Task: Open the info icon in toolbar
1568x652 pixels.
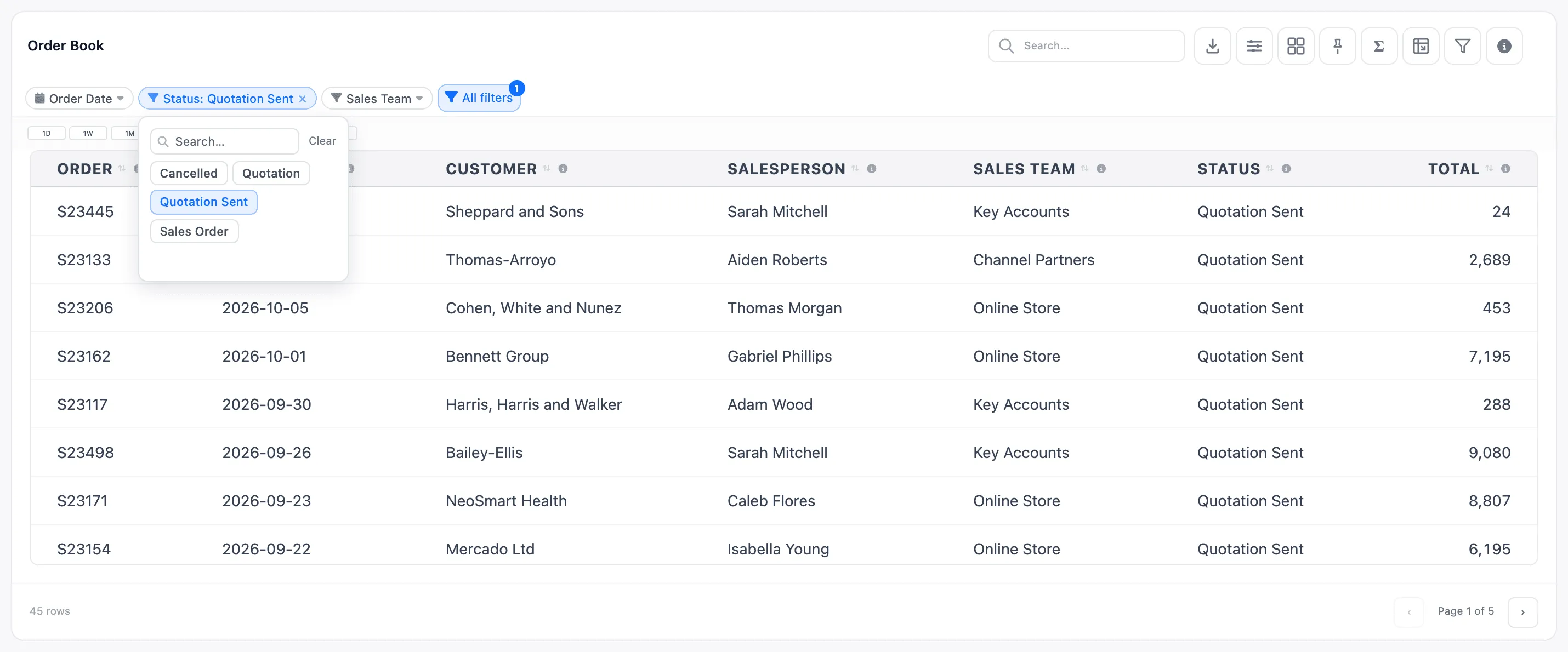Action: [1504, 45]
